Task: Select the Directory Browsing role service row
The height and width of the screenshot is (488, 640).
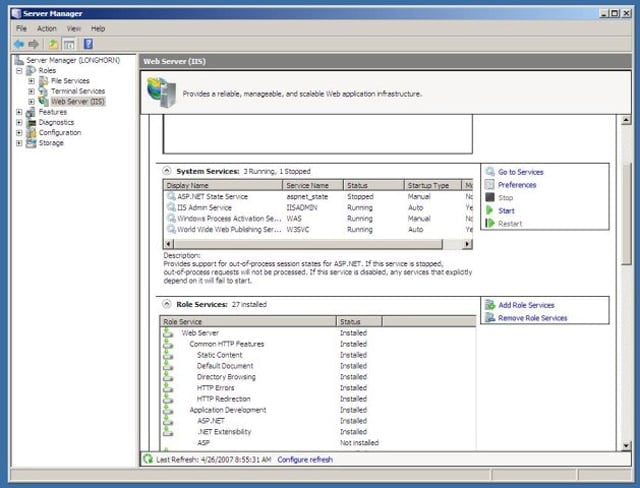Action: coord(318,377)
